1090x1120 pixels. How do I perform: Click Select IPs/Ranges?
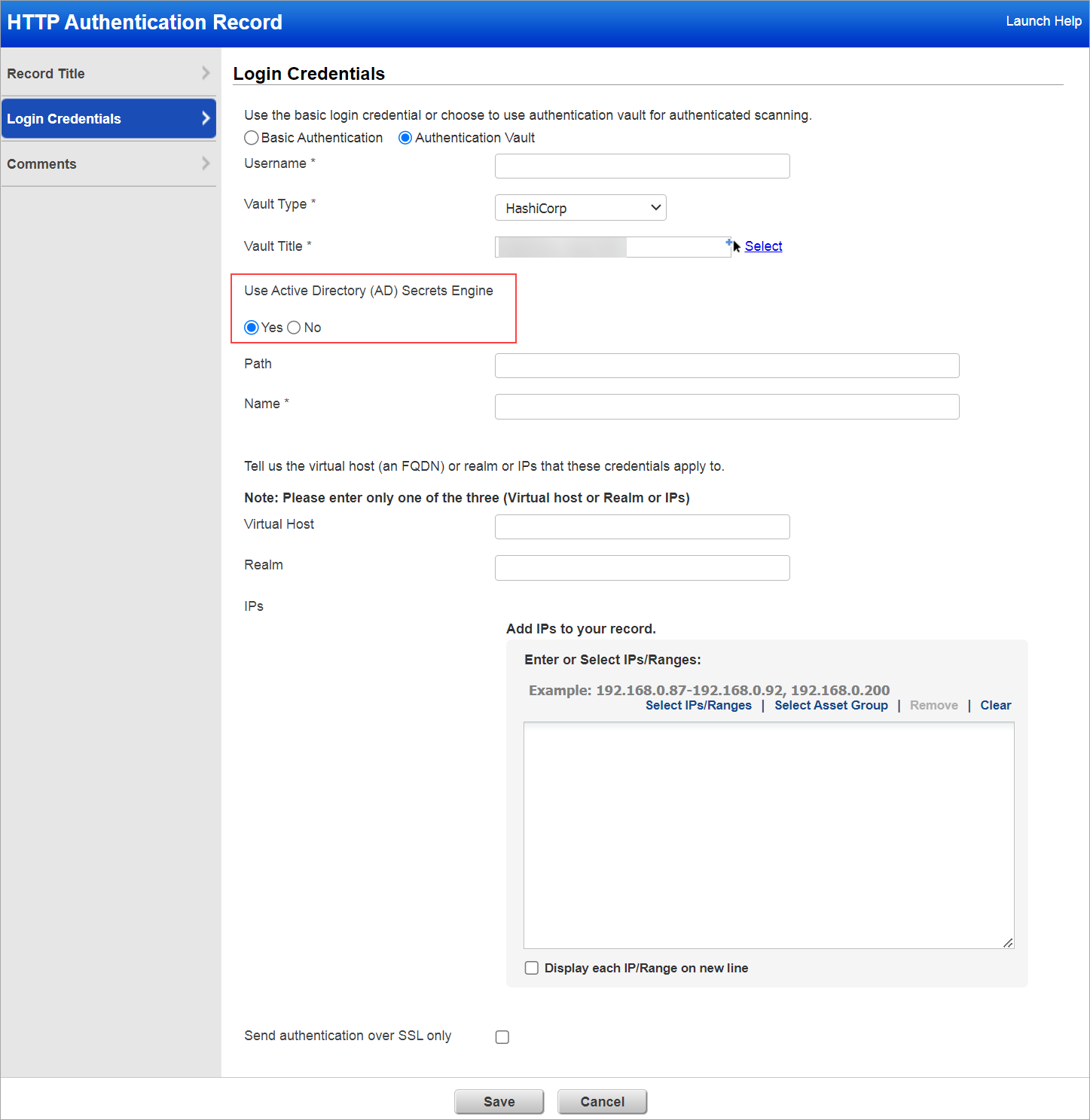(698, 705)
